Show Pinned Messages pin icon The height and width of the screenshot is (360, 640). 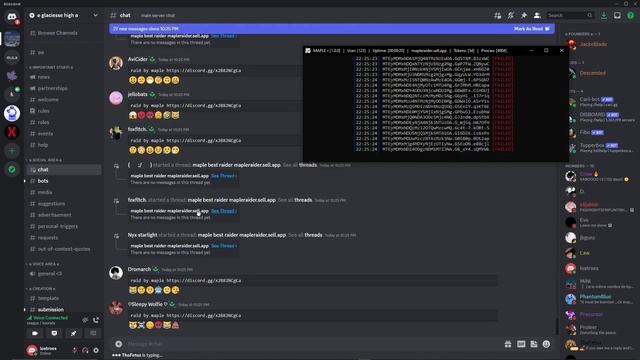524,16
